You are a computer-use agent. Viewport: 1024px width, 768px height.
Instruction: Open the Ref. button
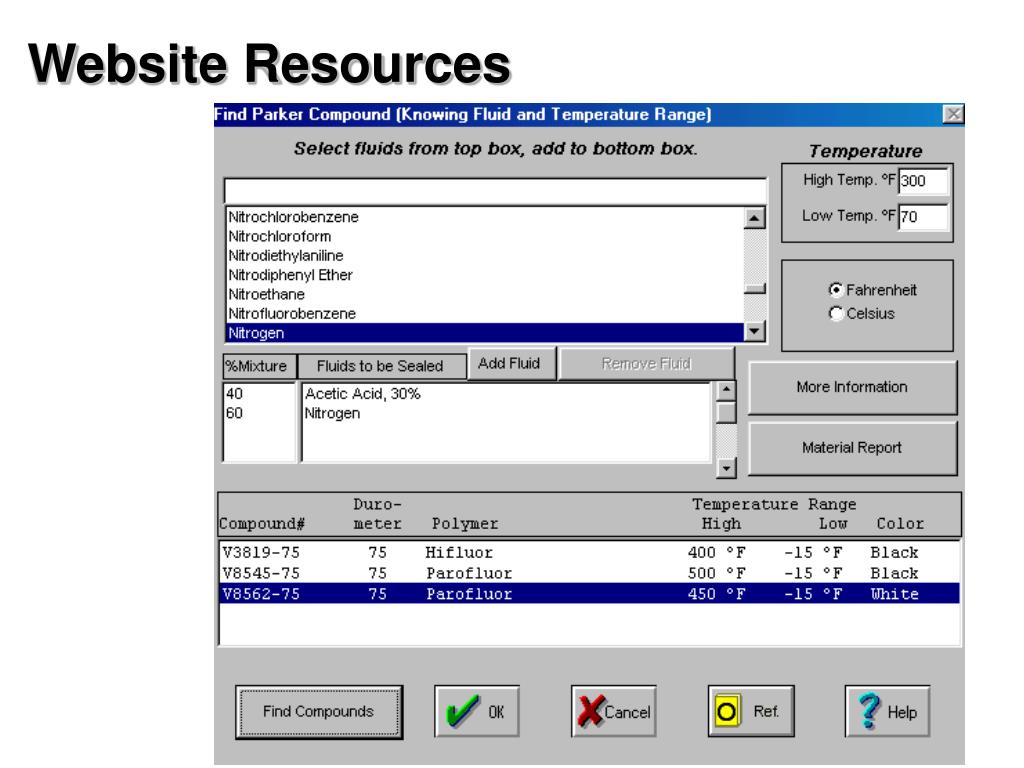tap(751, 711)
